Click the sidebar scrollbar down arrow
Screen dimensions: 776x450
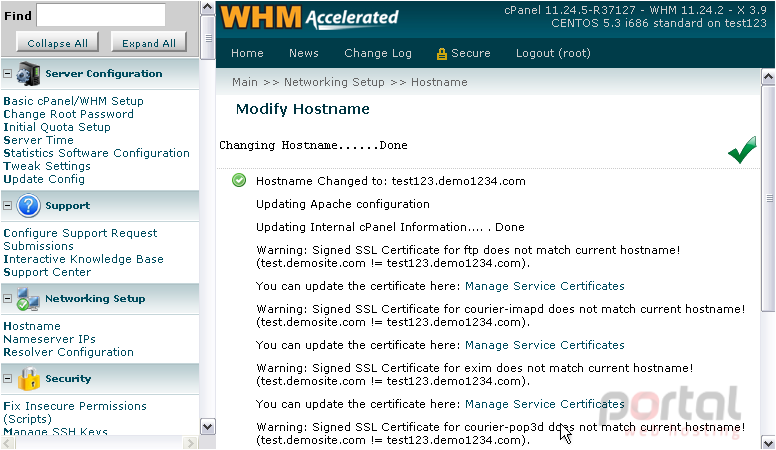[x=207, y=426]
